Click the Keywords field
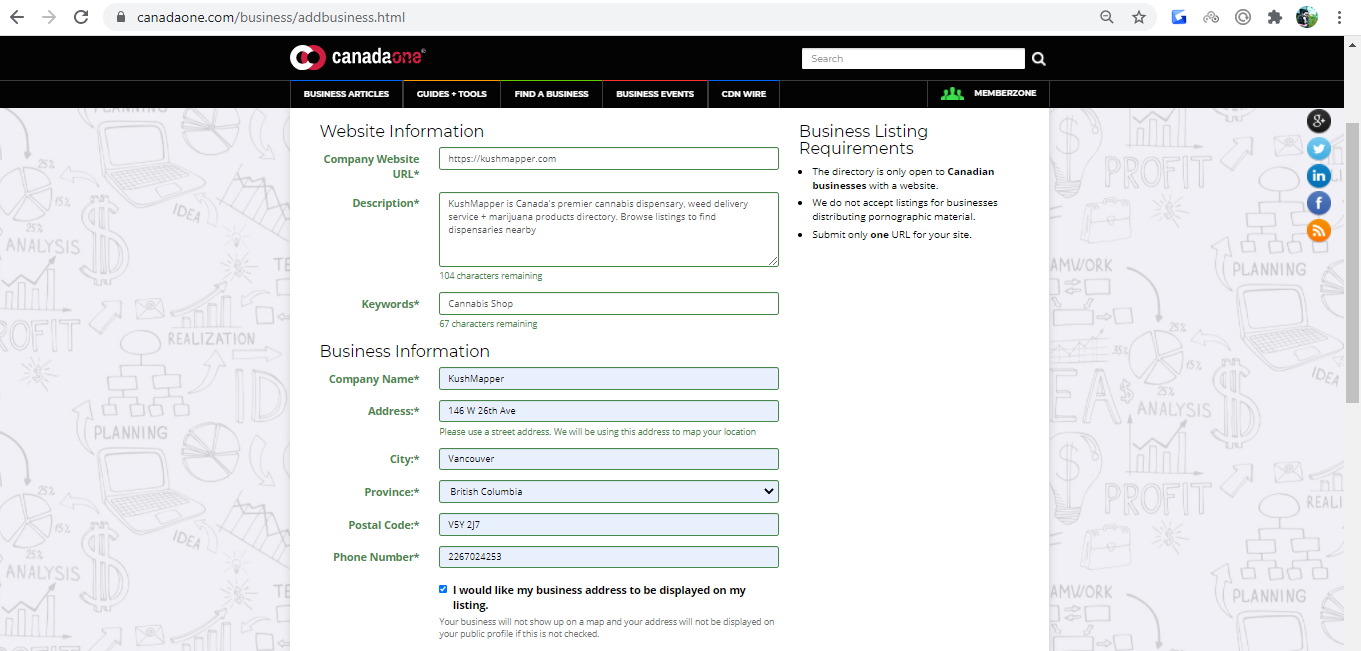Screen dimensions: 1361x651 (609, 304)
